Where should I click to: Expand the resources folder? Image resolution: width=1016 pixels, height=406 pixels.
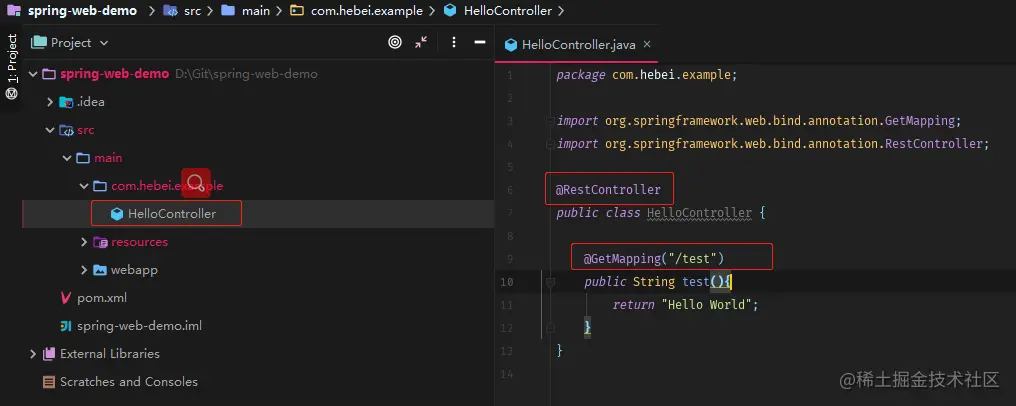[84, 242]
